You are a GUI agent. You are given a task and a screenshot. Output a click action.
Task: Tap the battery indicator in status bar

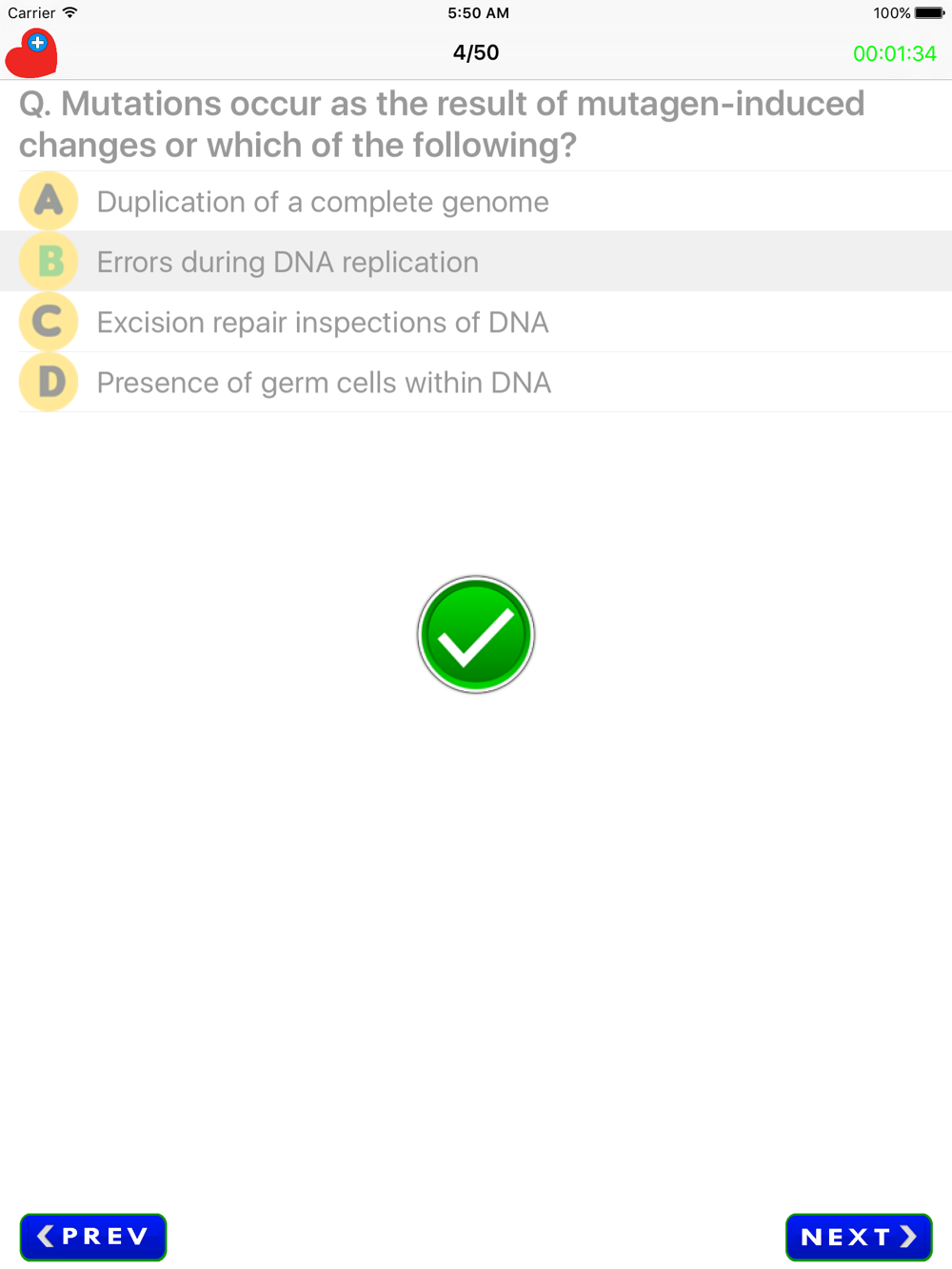click(x=929, y=13)
